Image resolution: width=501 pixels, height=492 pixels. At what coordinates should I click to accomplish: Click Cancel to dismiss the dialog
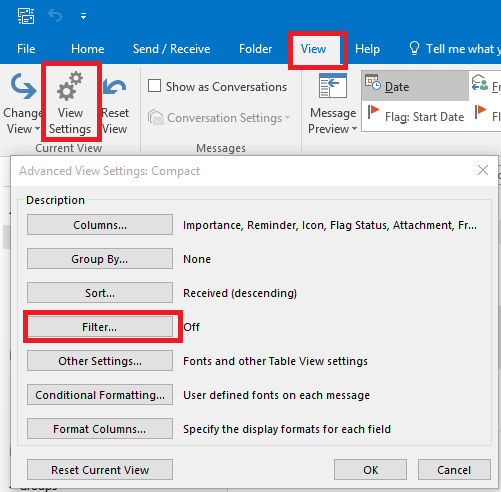pos(454,470)
